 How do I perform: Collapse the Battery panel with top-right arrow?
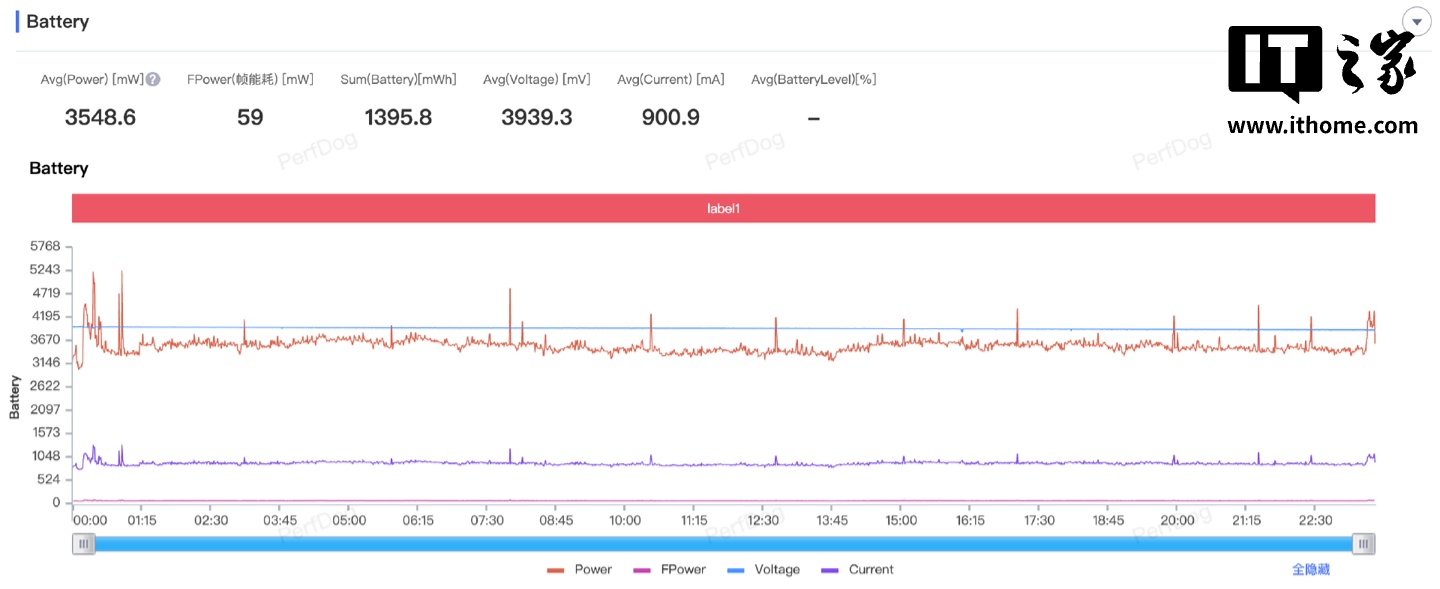tap(1417, 22)
